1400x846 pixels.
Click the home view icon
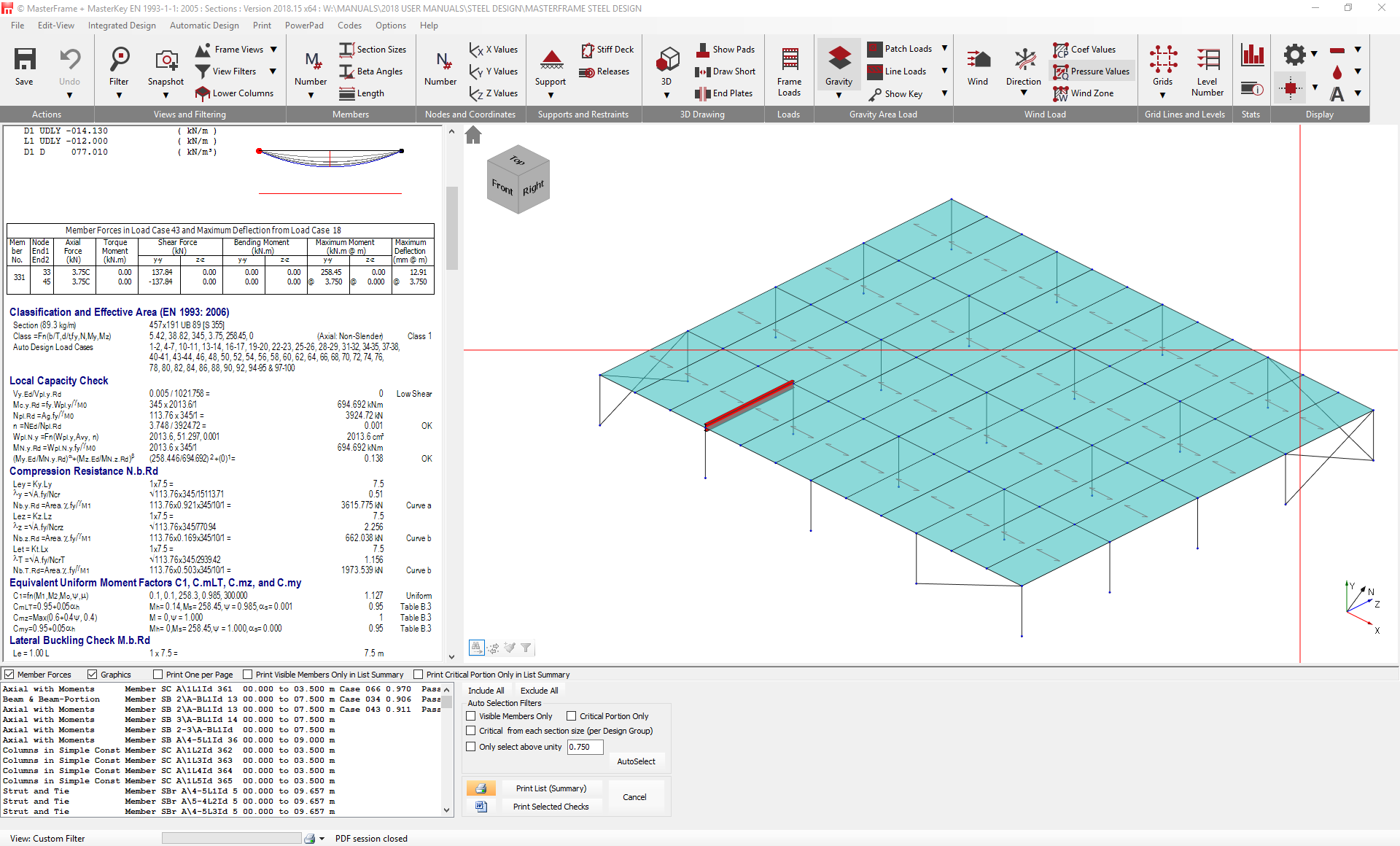point(473,135)
